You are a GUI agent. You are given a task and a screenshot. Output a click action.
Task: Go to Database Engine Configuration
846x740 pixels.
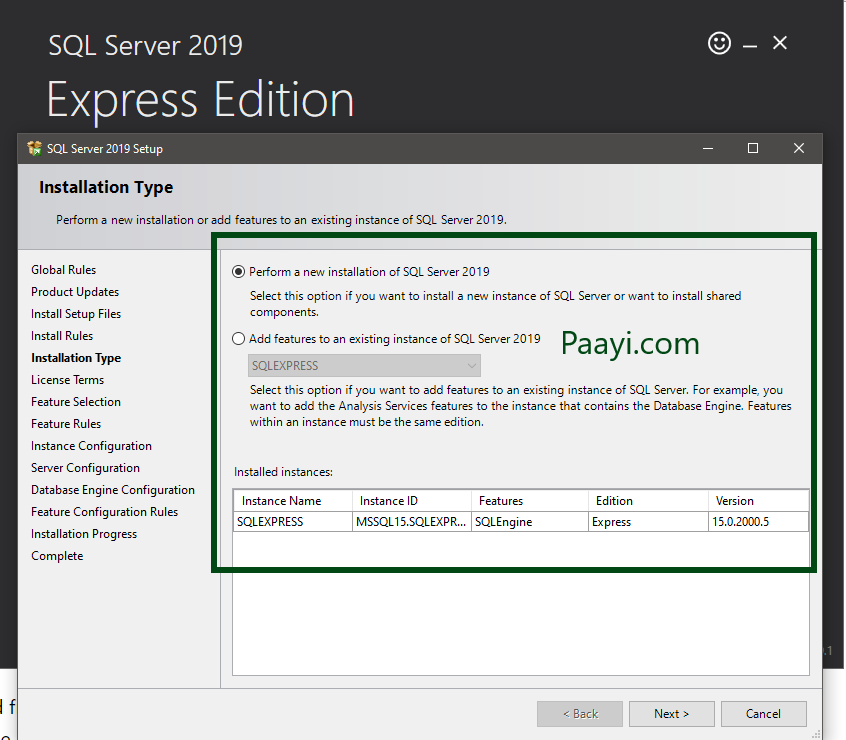pos(113,489)
